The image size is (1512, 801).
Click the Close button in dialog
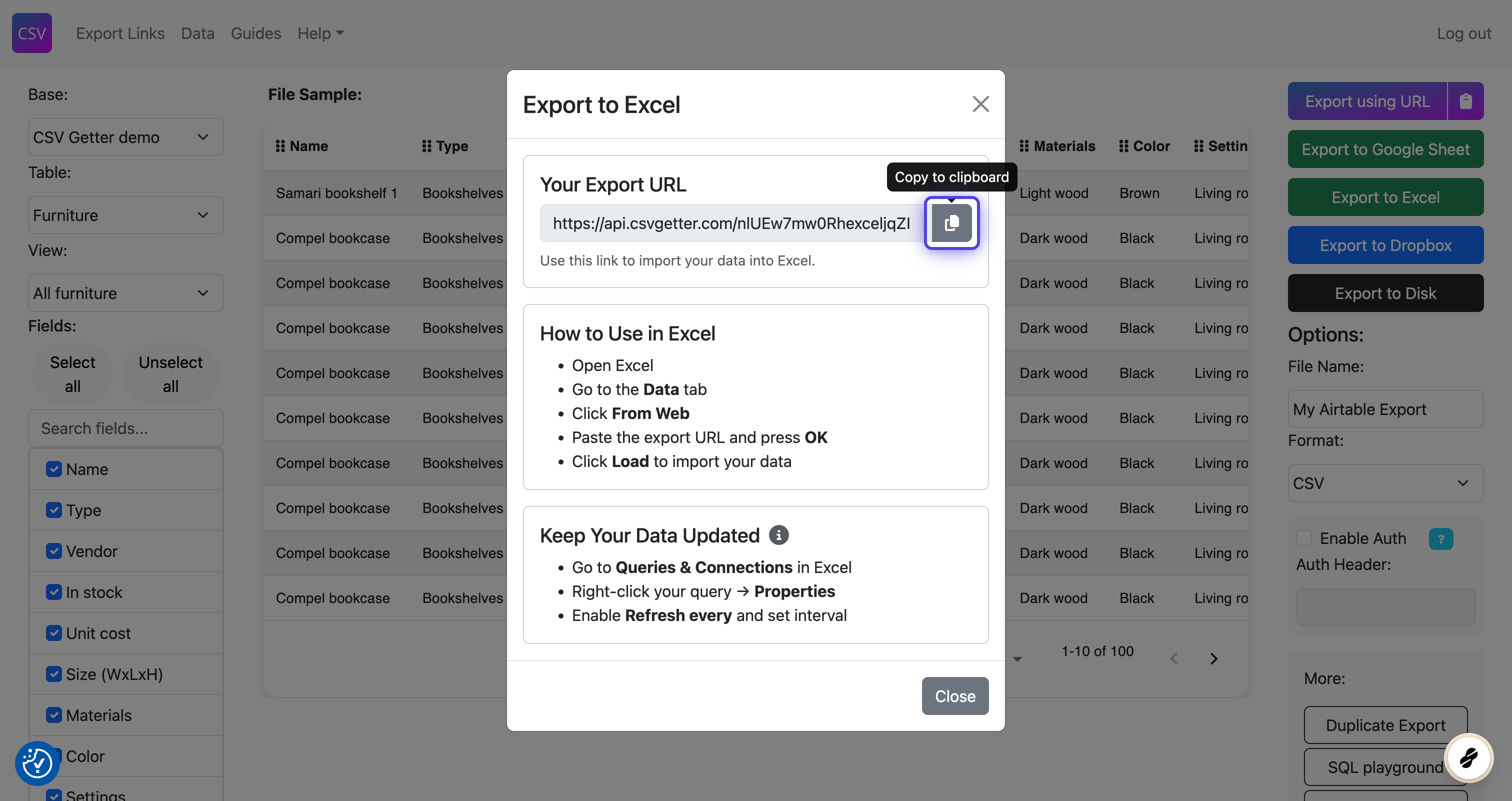954,696
